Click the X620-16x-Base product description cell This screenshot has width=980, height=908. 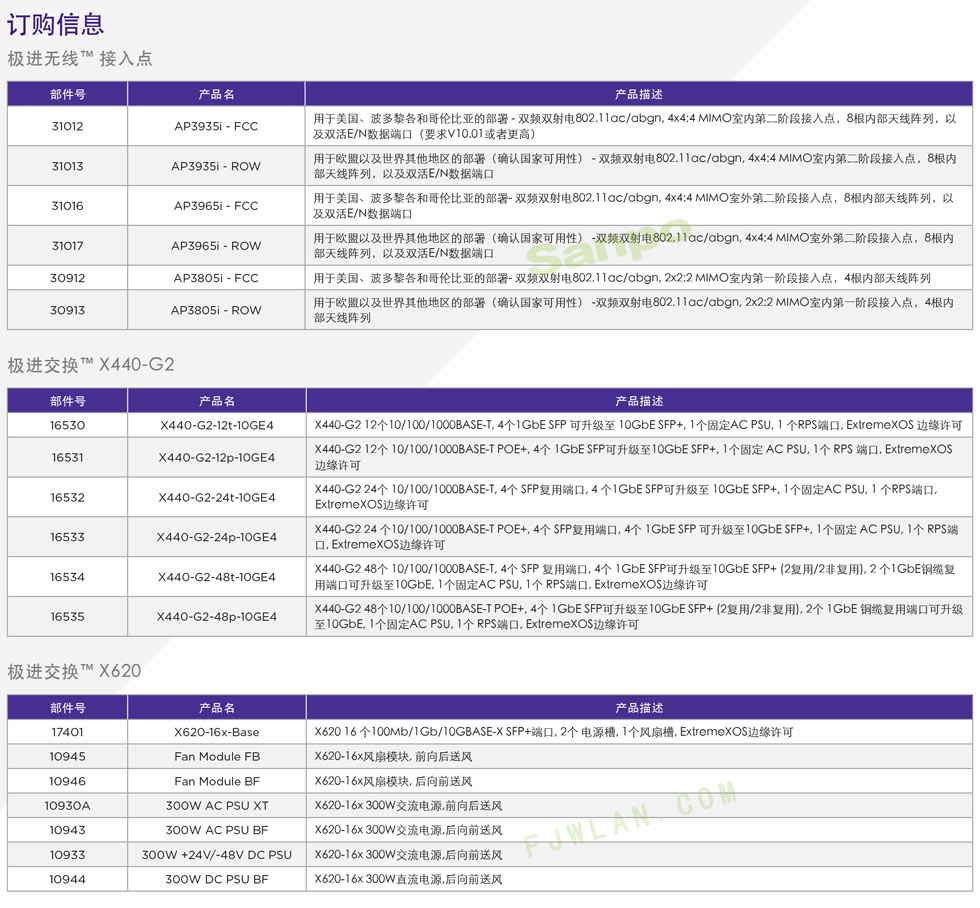(x=639, y=732)
